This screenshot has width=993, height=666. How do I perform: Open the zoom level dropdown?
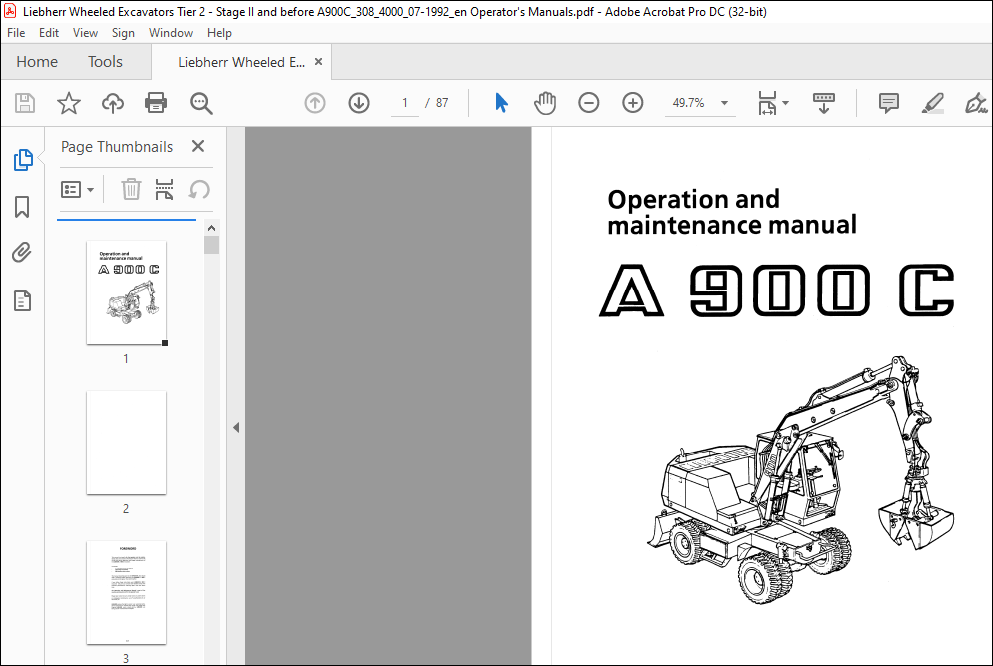coord(724,103)
